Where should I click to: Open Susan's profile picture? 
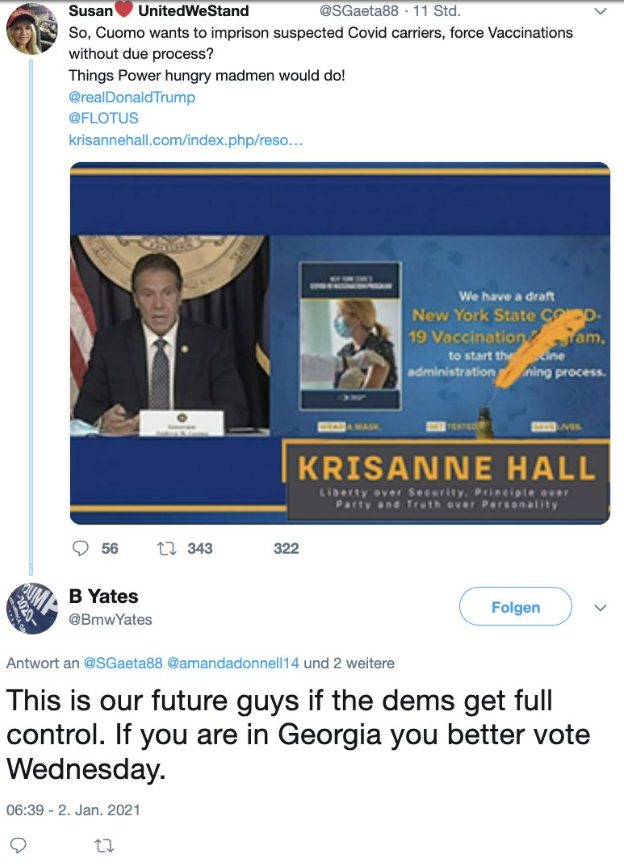pyautogui.click(x=32, y=29)
